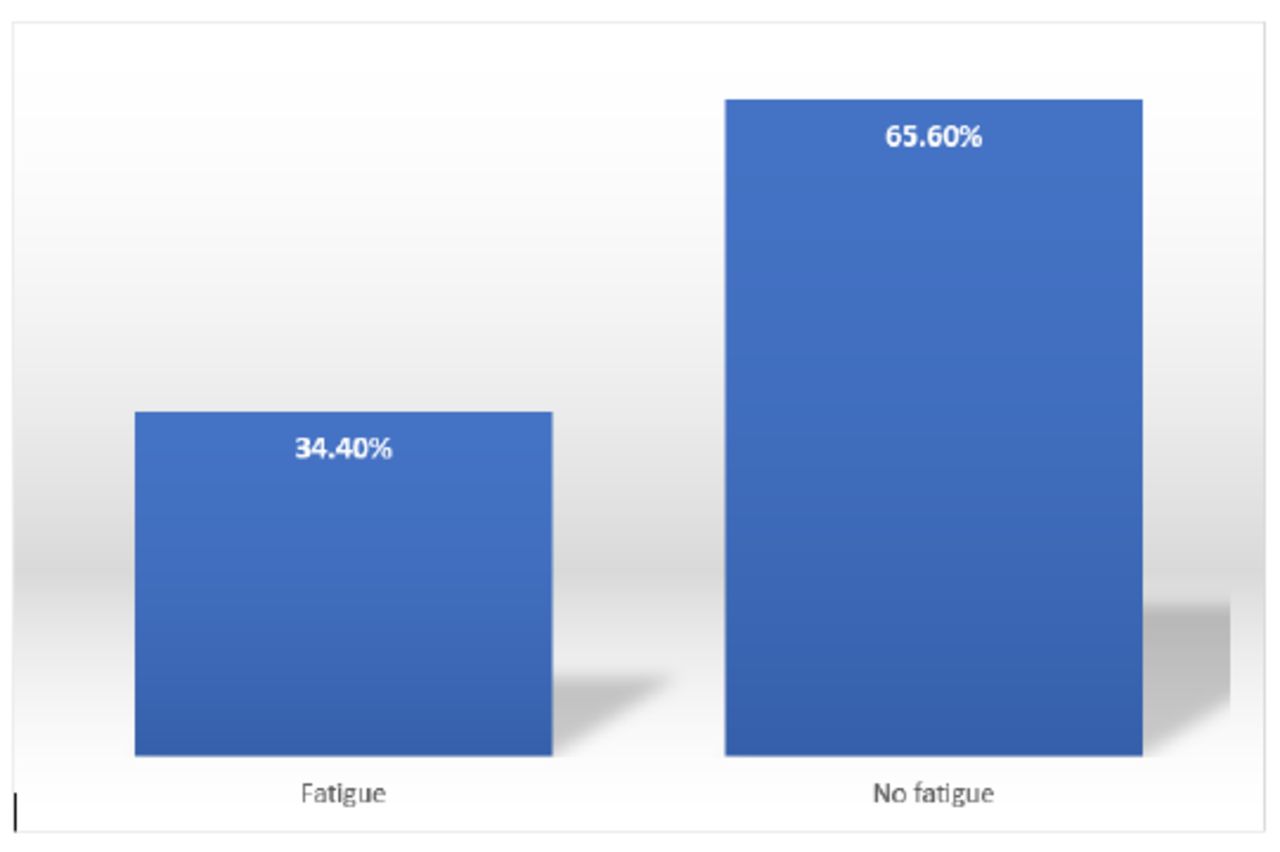
Task: Click the blank space between the axis labels
Action: 638,794
